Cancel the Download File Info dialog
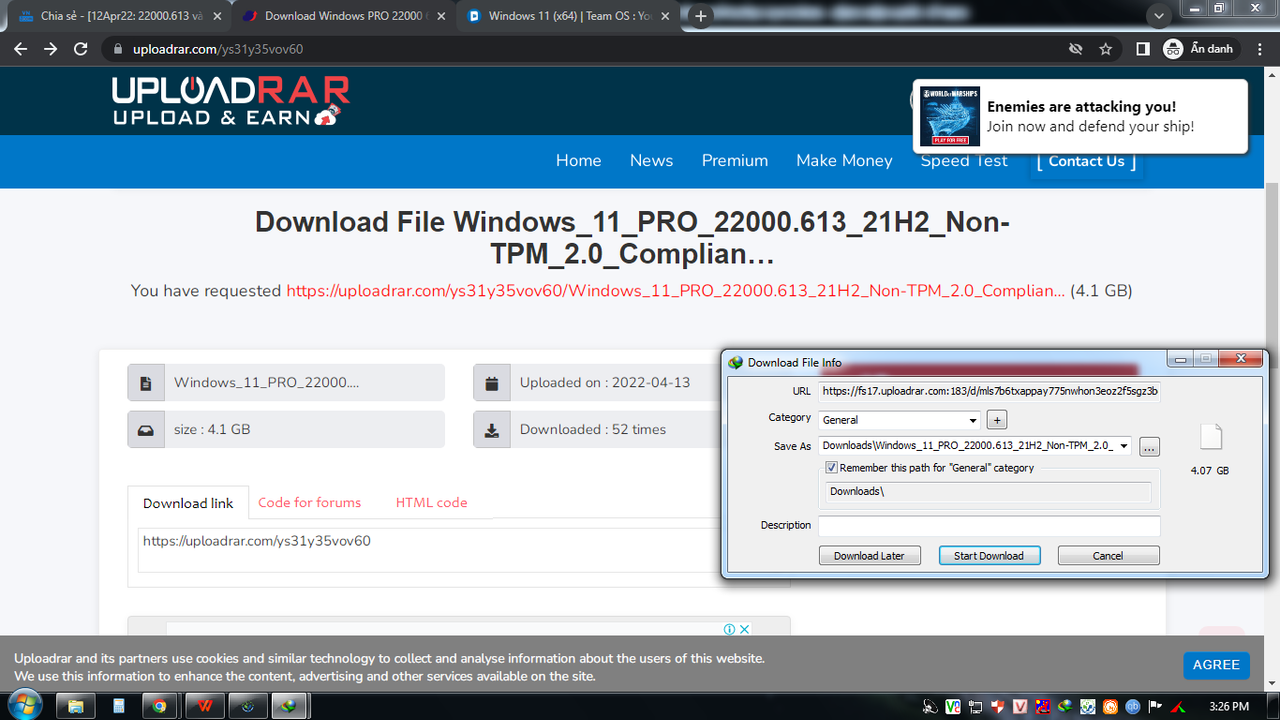 click(1108, 556)
